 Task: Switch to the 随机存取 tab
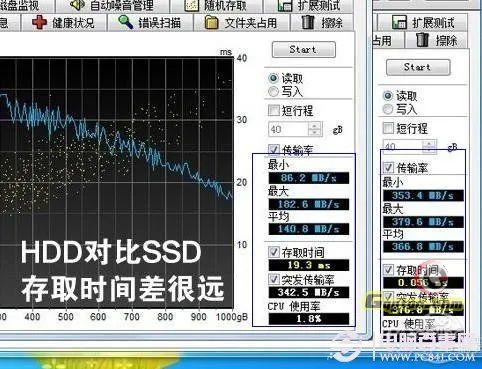click(x=216, y=6)
